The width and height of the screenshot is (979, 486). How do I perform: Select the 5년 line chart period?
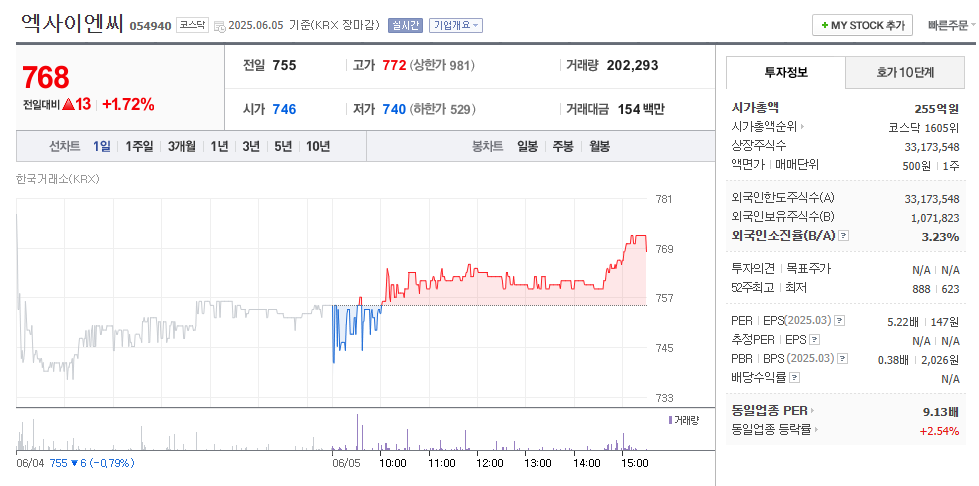pos(283,147)
